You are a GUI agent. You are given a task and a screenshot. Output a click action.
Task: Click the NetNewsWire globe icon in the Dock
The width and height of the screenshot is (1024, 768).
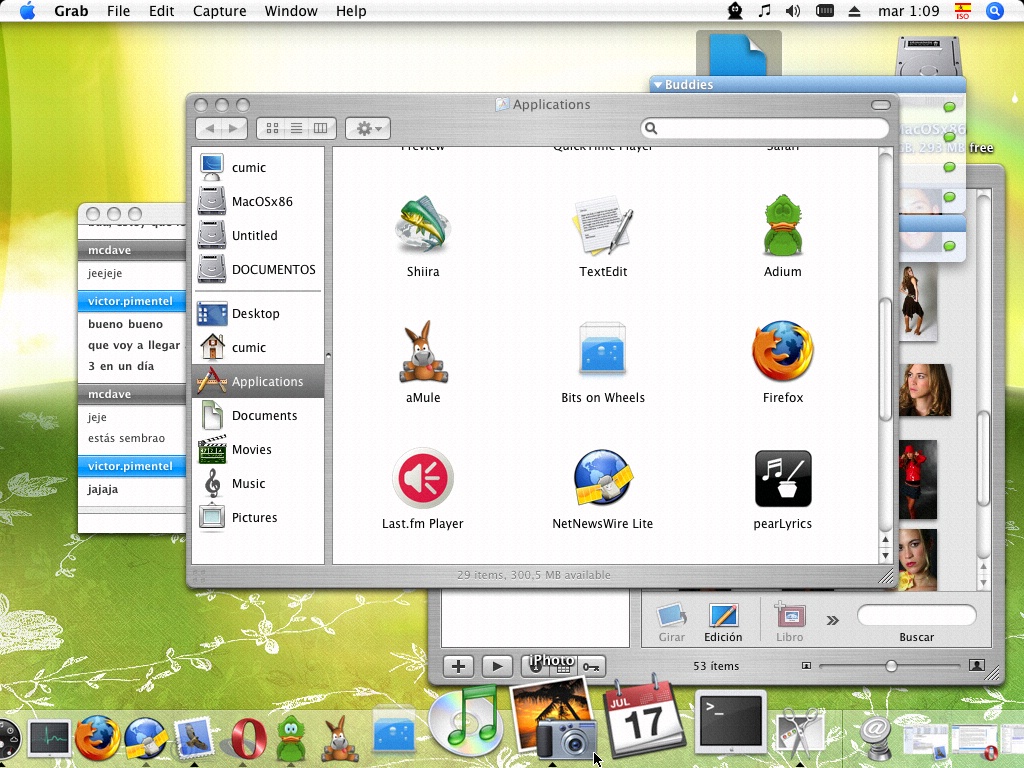point(145,739)
